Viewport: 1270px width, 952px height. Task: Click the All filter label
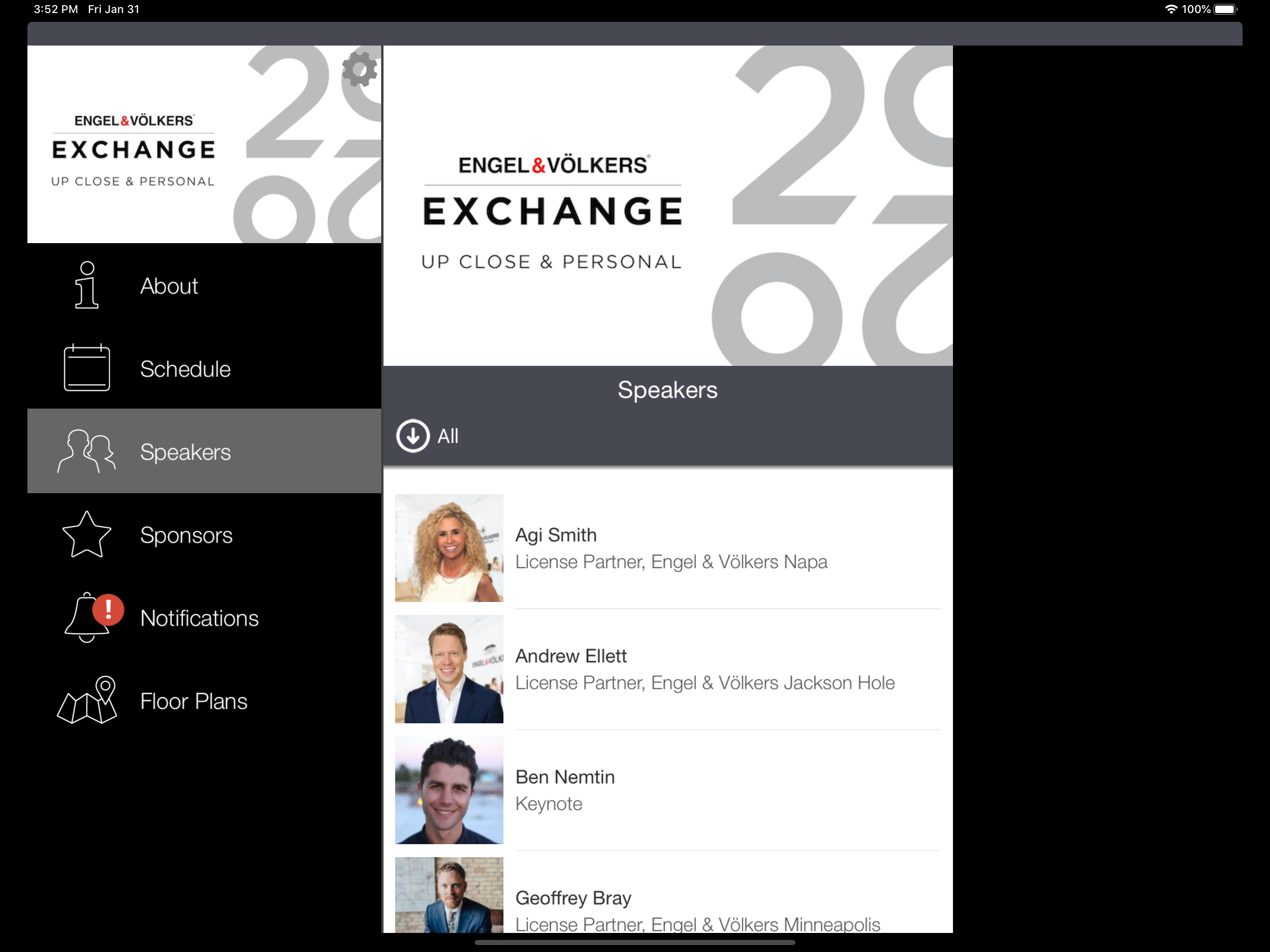tap(448, 436)
